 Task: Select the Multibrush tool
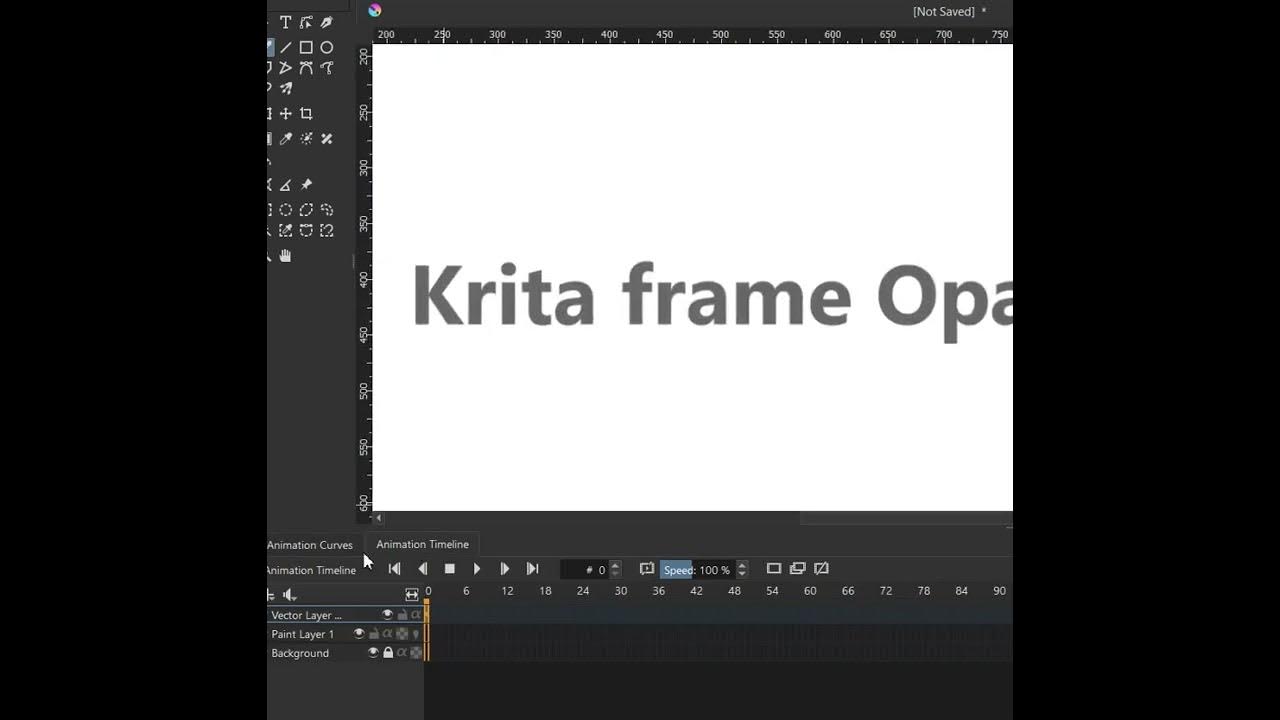[x=285, y=88]
